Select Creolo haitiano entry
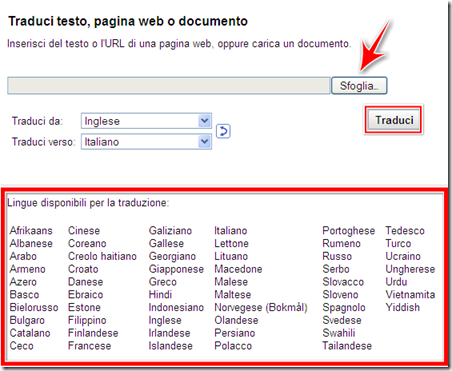452x371 pixels. click(x=102, y=256)
